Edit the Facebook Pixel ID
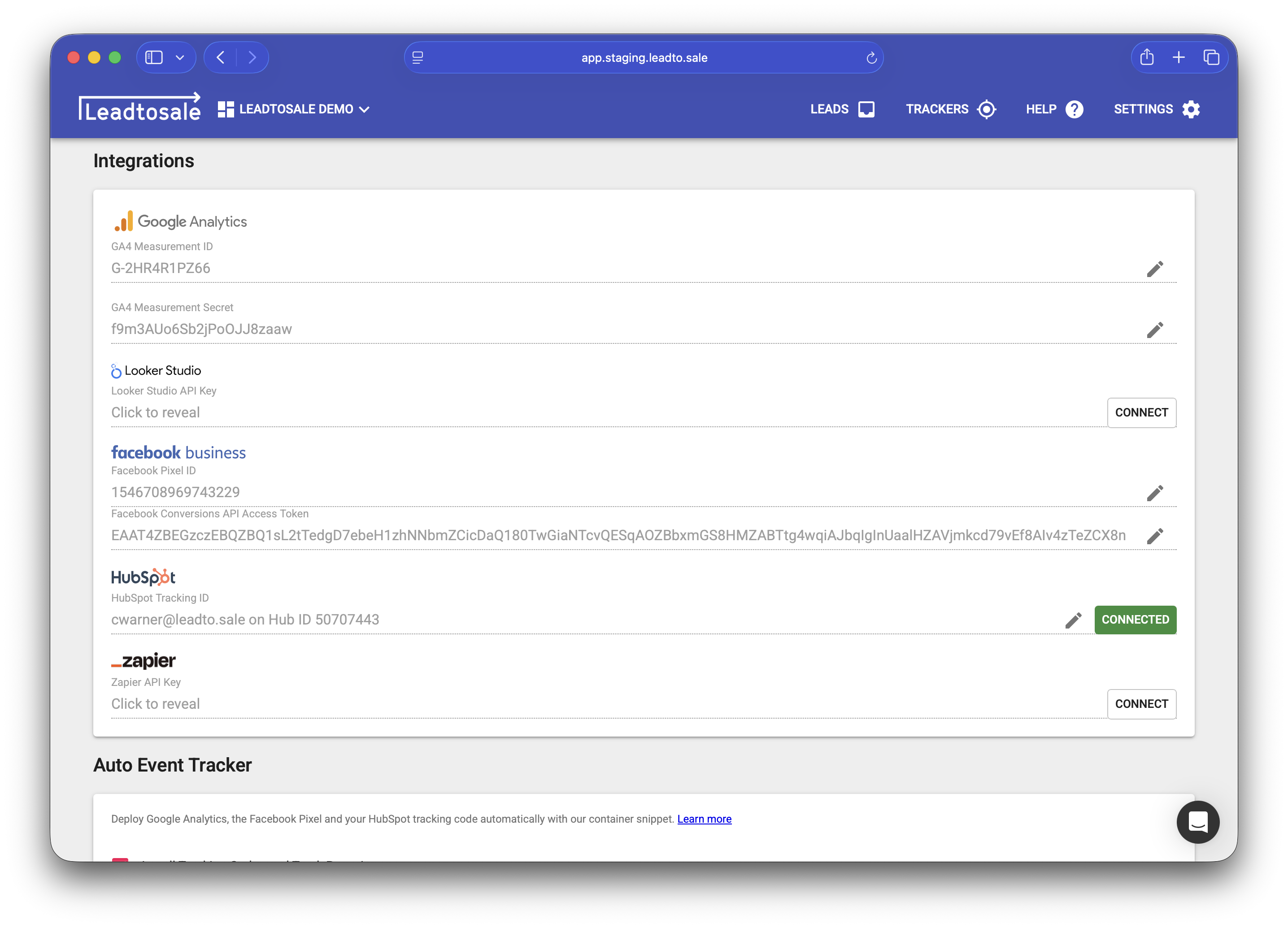This screenshot has height=928, width=1288. tap(1156, 493)
